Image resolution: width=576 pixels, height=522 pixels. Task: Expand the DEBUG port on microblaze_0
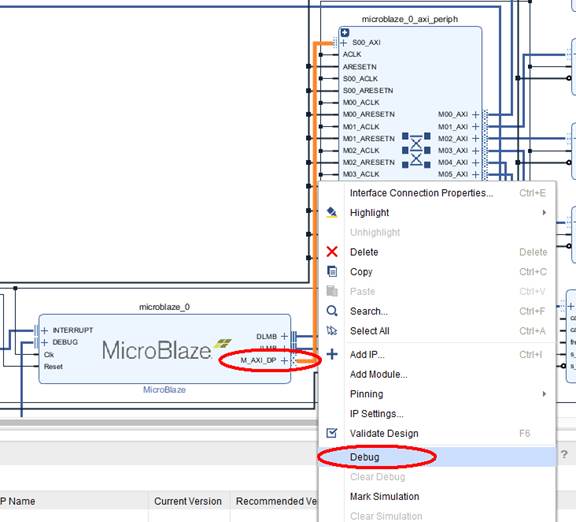pyautogui.click(x=44, y=342)
